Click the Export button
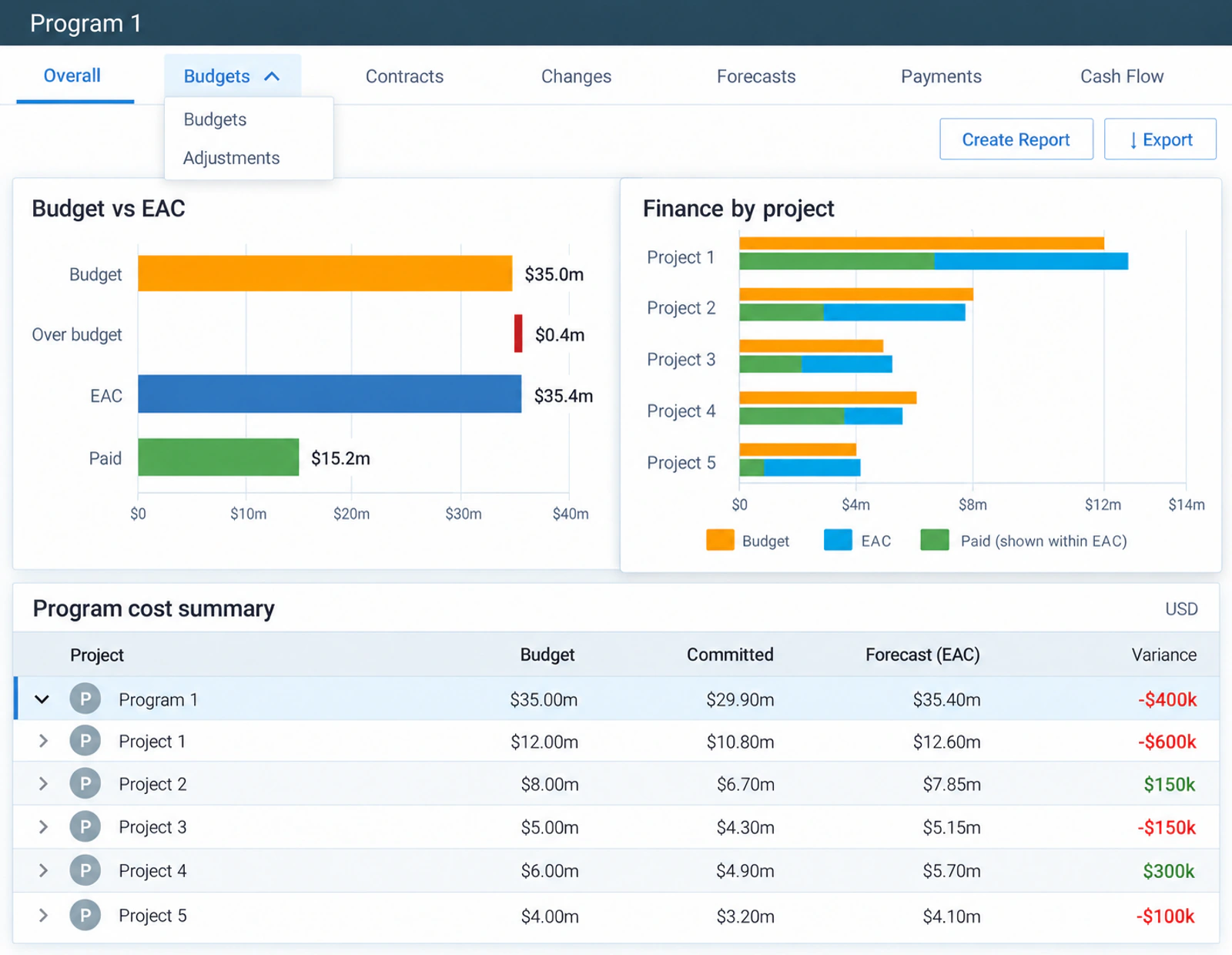This screenshot has height=955, width=1232. (x=1160, y=139)
